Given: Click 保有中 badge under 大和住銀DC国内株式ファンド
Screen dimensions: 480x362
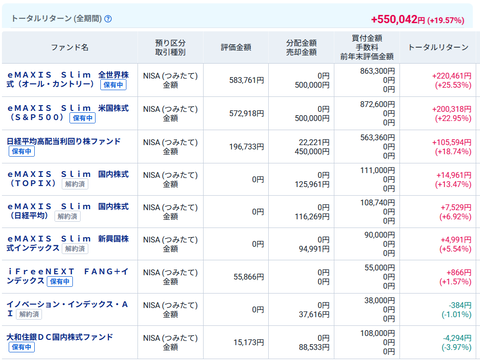Looking at the screenshot, I should click(22, 347).
